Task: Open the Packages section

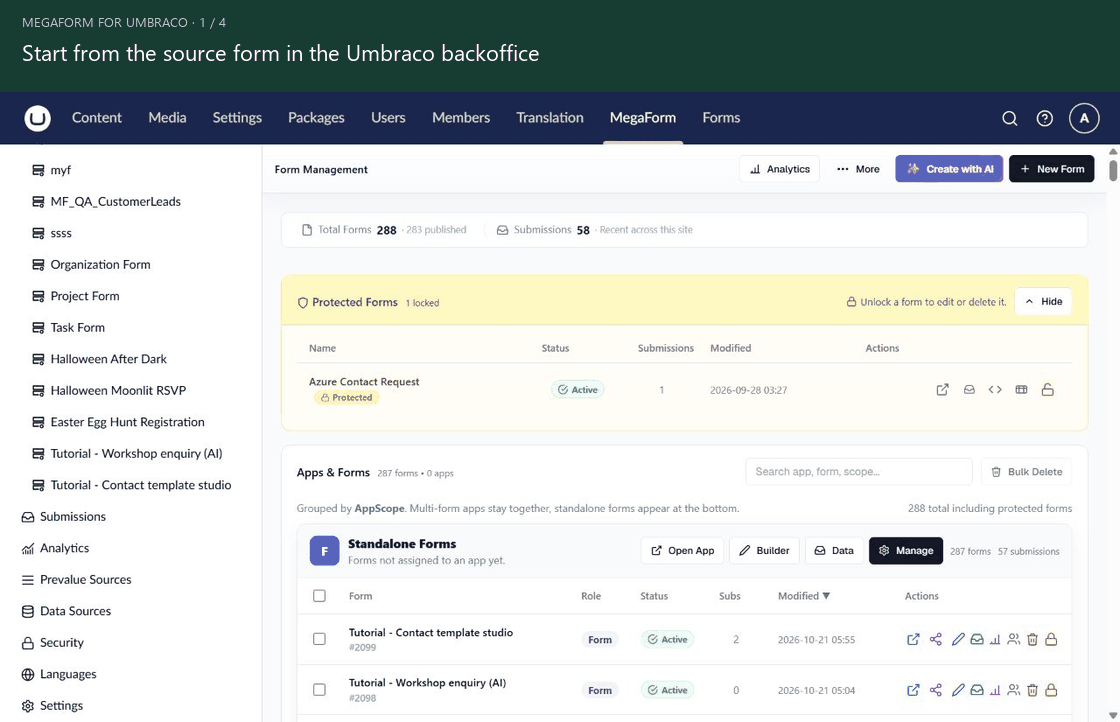Action: (x=316, y=118)
